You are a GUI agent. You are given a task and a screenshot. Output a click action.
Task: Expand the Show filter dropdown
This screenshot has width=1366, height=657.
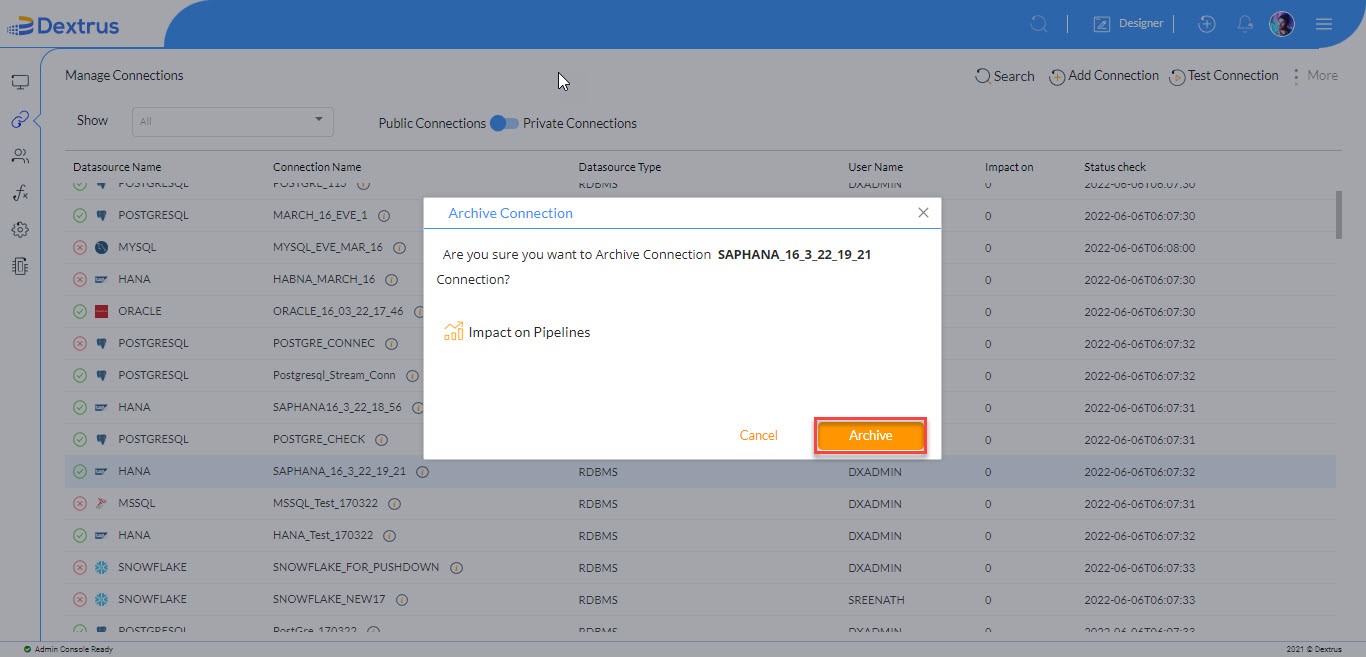[x=233, y=121]
